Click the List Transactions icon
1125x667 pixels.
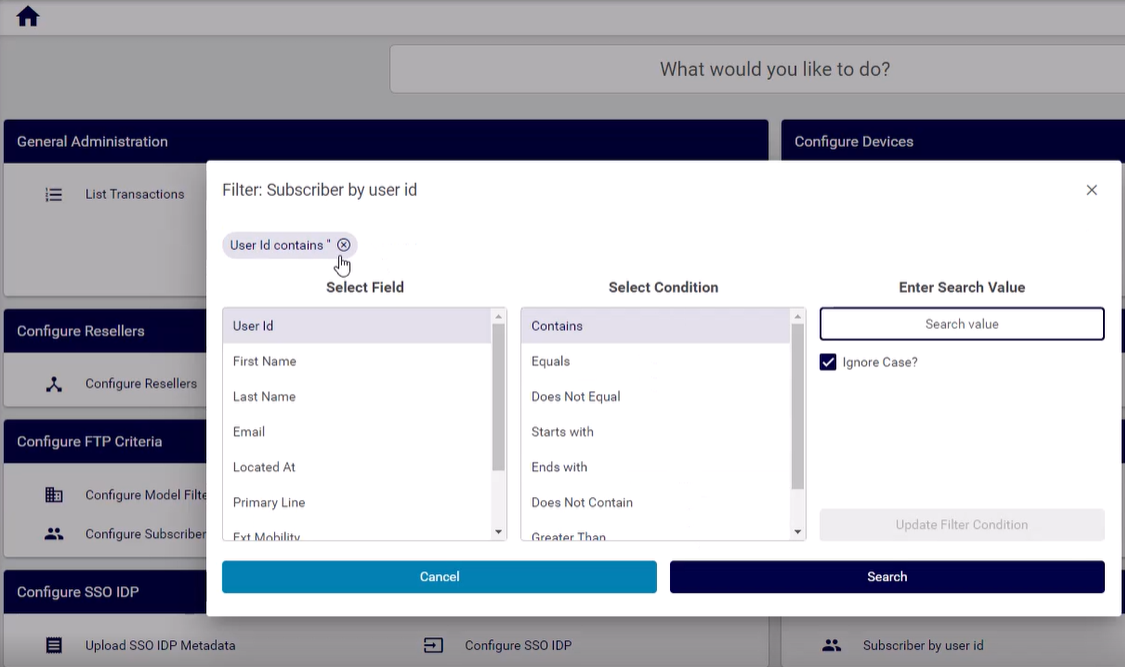54,195
